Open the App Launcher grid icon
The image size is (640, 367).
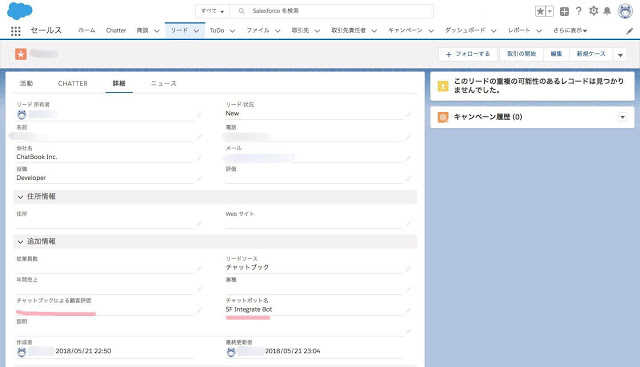16,31
